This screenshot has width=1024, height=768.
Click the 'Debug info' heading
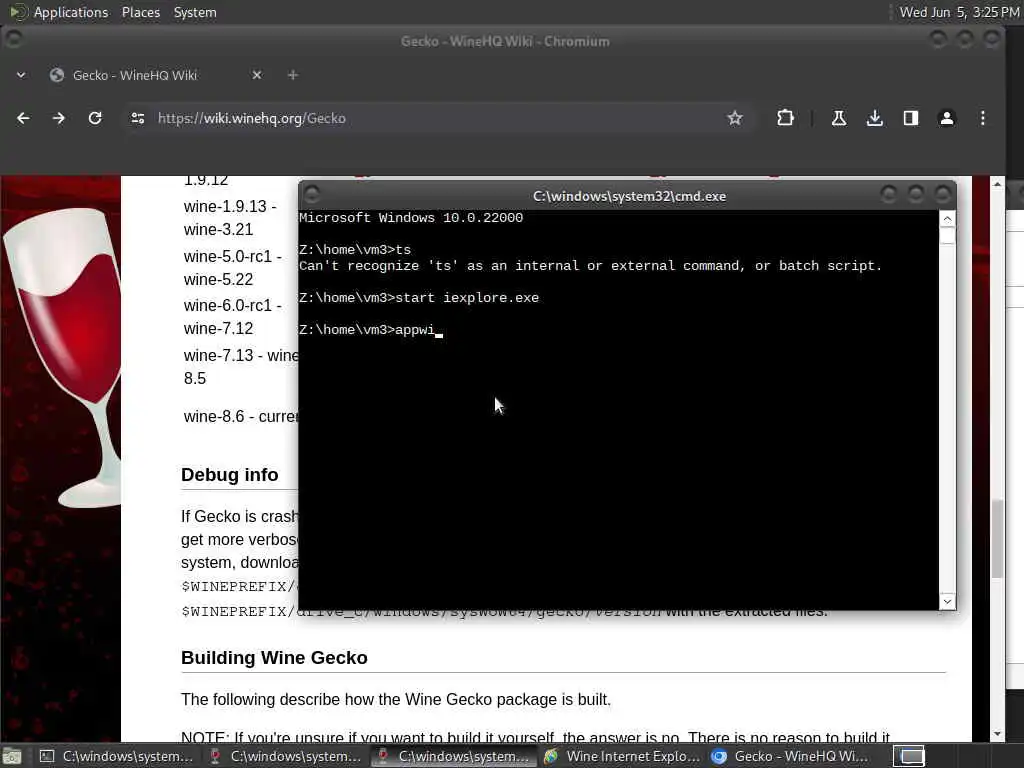pyautogui.click(x=230, y=475)
